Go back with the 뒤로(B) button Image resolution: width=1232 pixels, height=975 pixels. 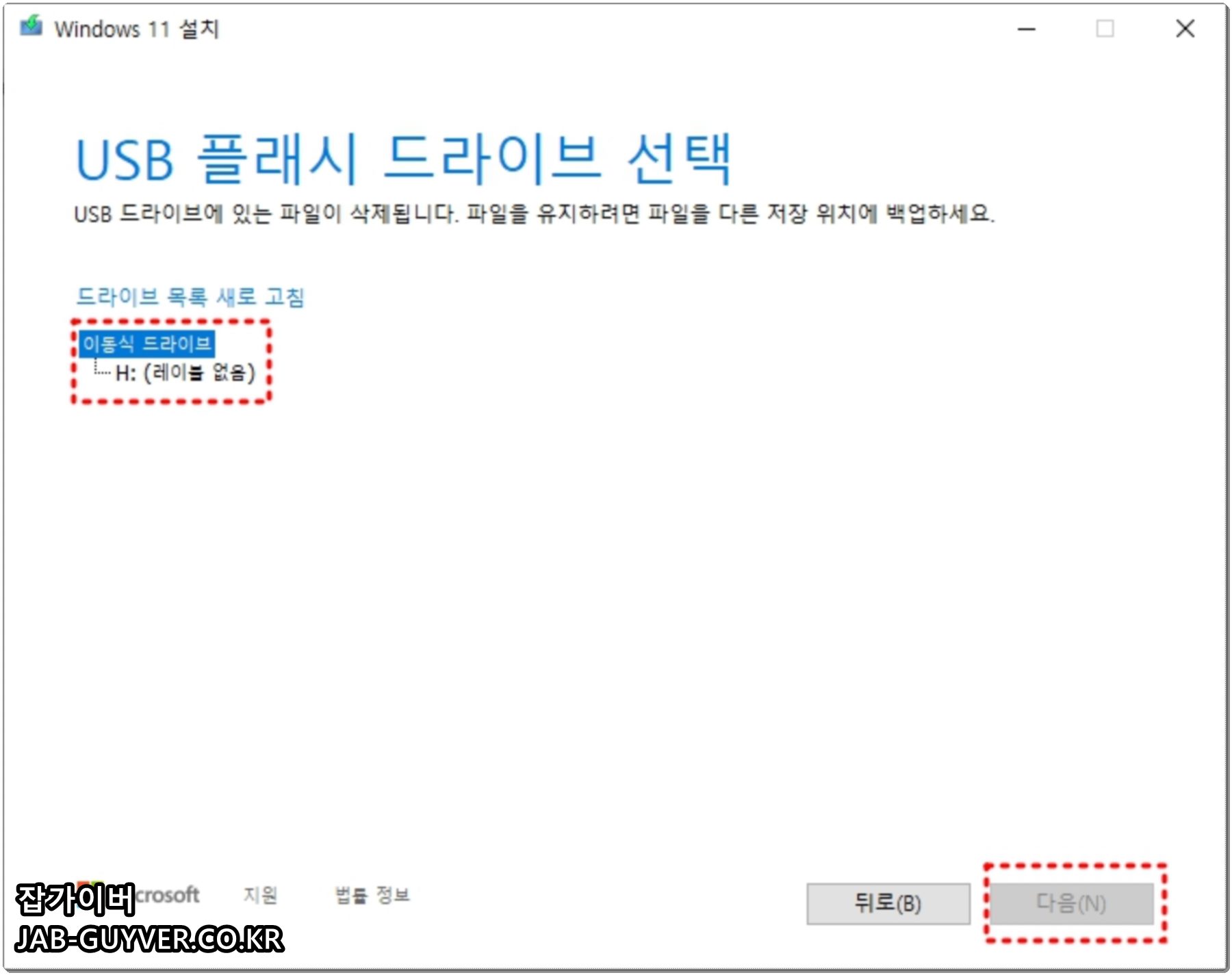point(888,904)
